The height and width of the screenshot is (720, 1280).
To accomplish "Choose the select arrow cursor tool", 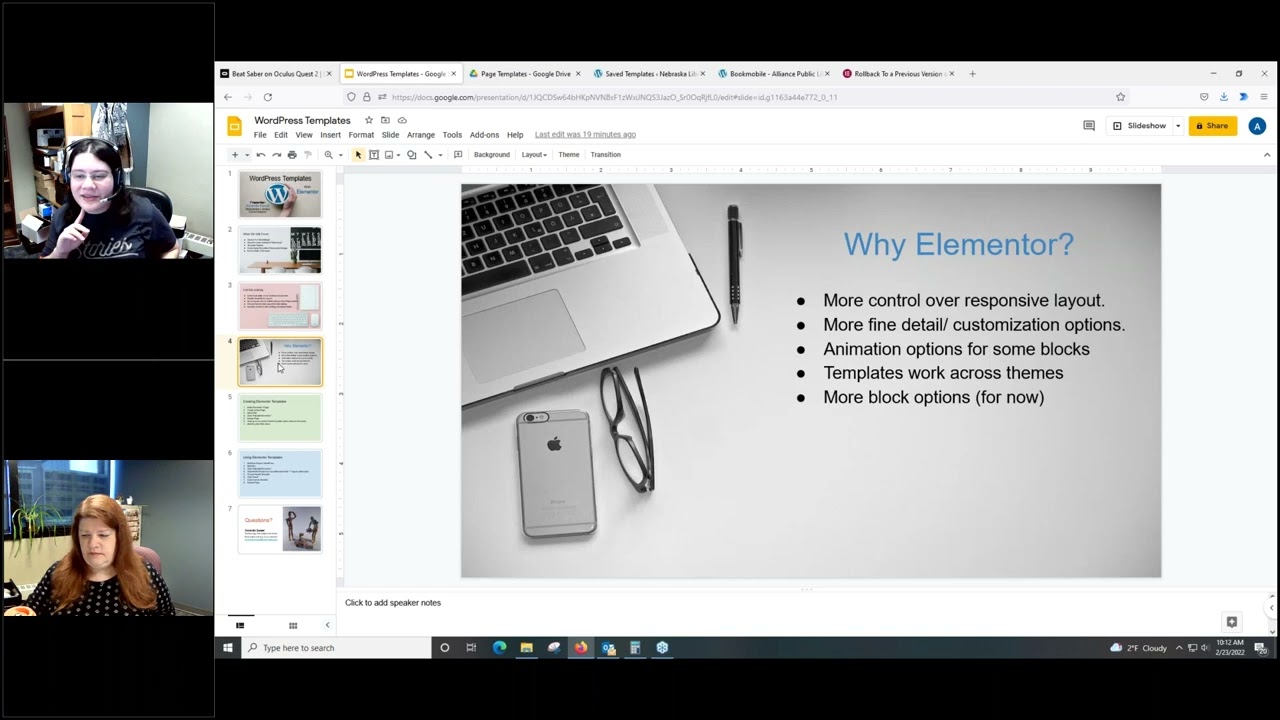I will click(x=358, y=155).
